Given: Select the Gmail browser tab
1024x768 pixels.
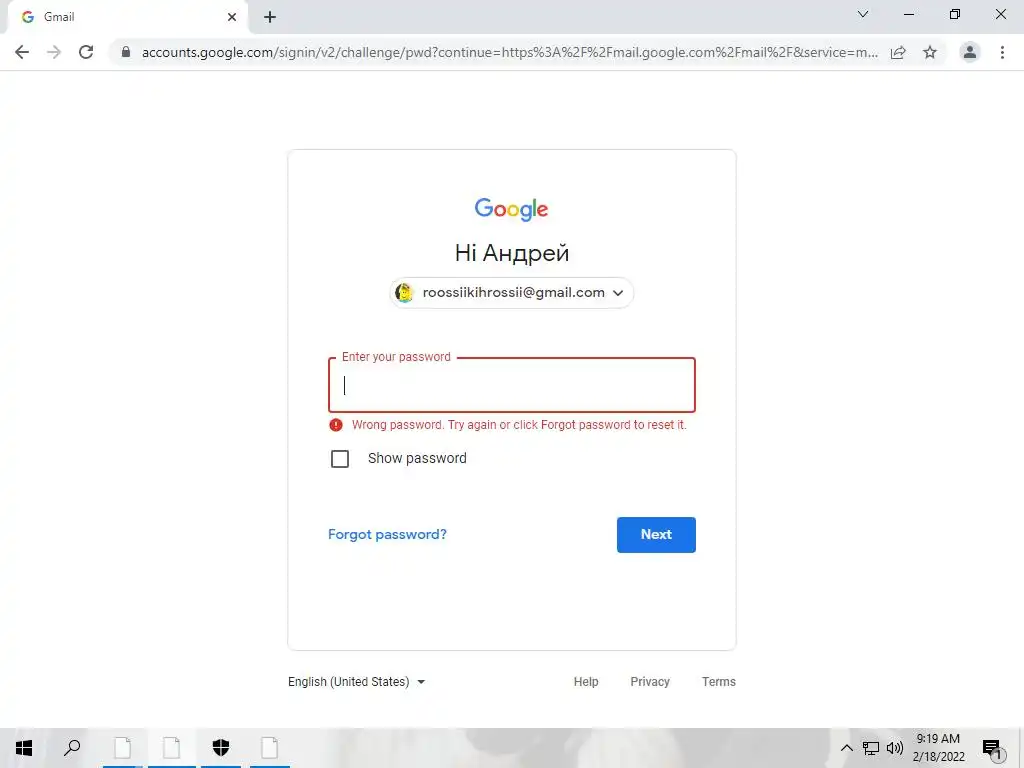Looking at the screenshot, I should (x=127, y=17).
